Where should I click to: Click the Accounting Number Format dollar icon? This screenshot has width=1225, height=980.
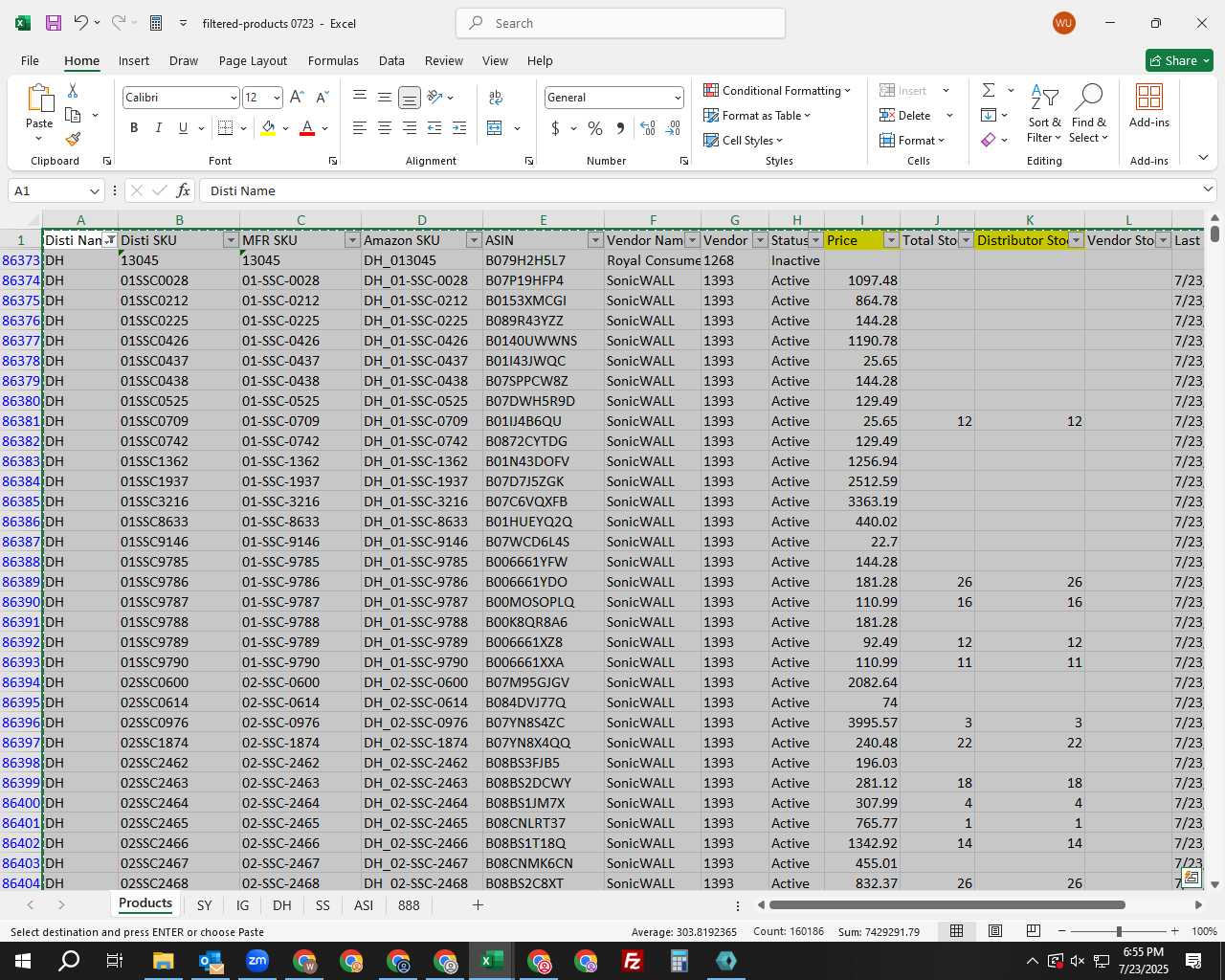click(x=555, y=128)
